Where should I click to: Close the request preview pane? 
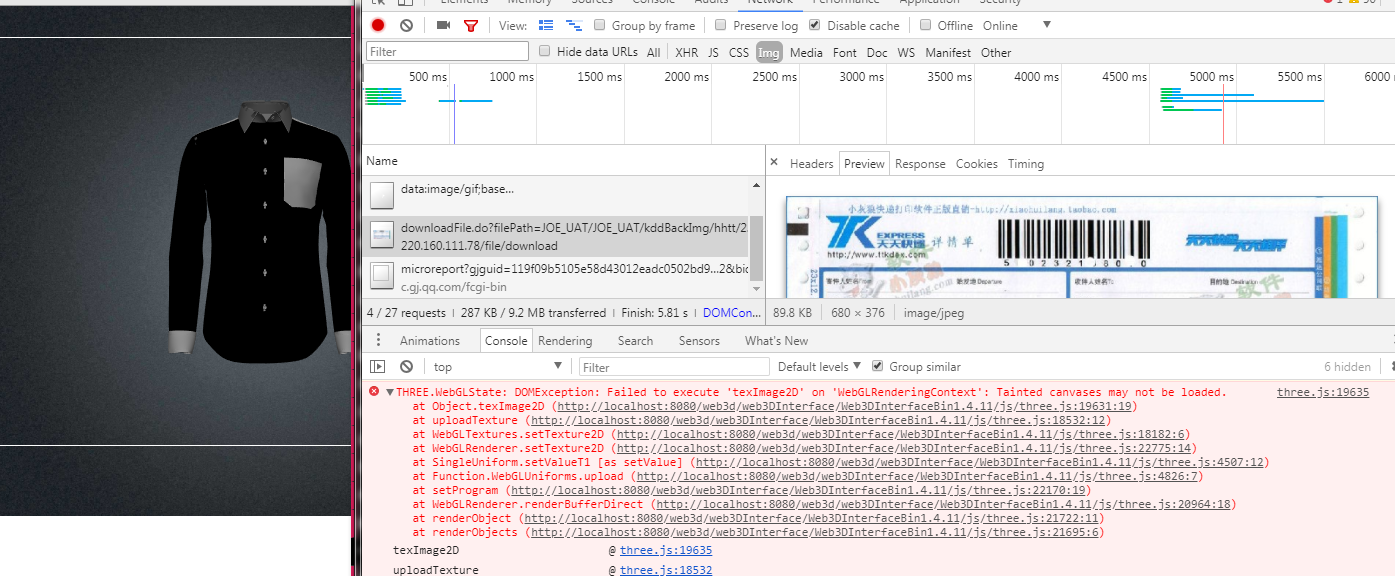coord(774,162)
